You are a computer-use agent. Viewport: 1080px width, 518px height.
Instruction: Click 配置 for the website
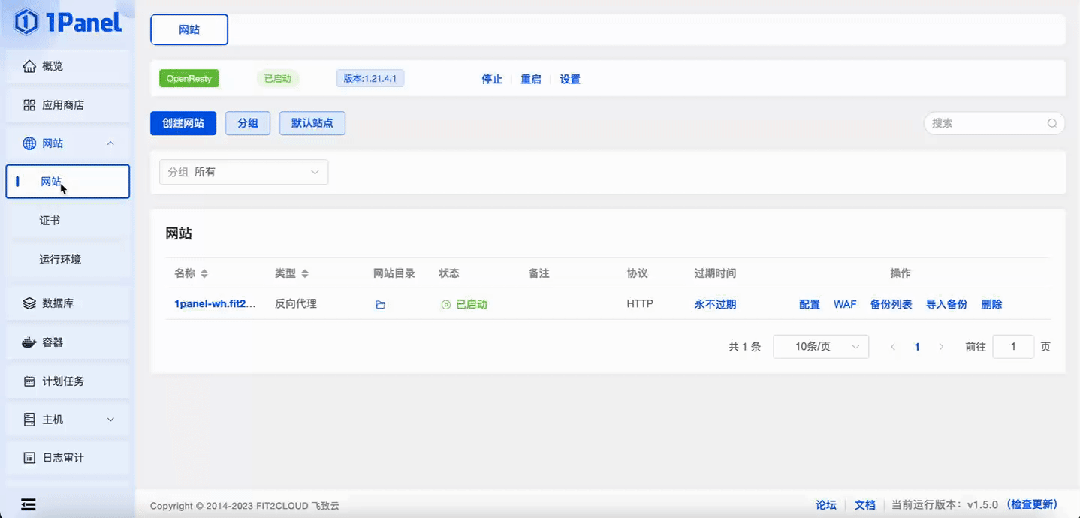pos(810,304)
